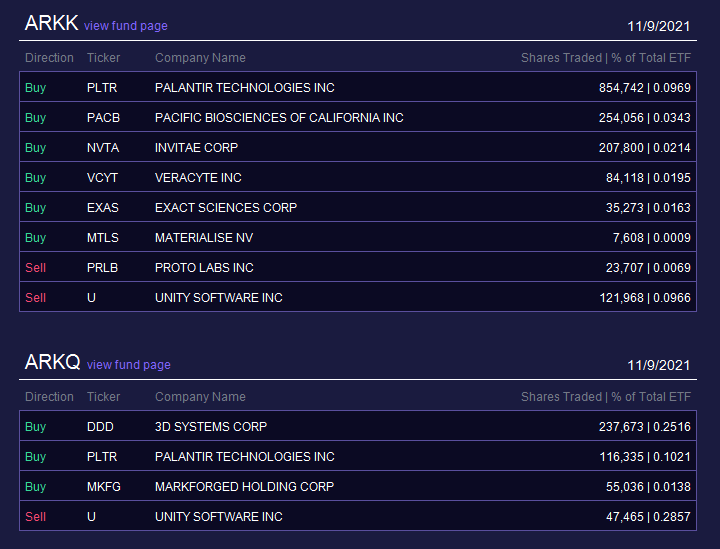
Task: Select the PLTR buy row in ARKK
Action: (x=358, y=87)
